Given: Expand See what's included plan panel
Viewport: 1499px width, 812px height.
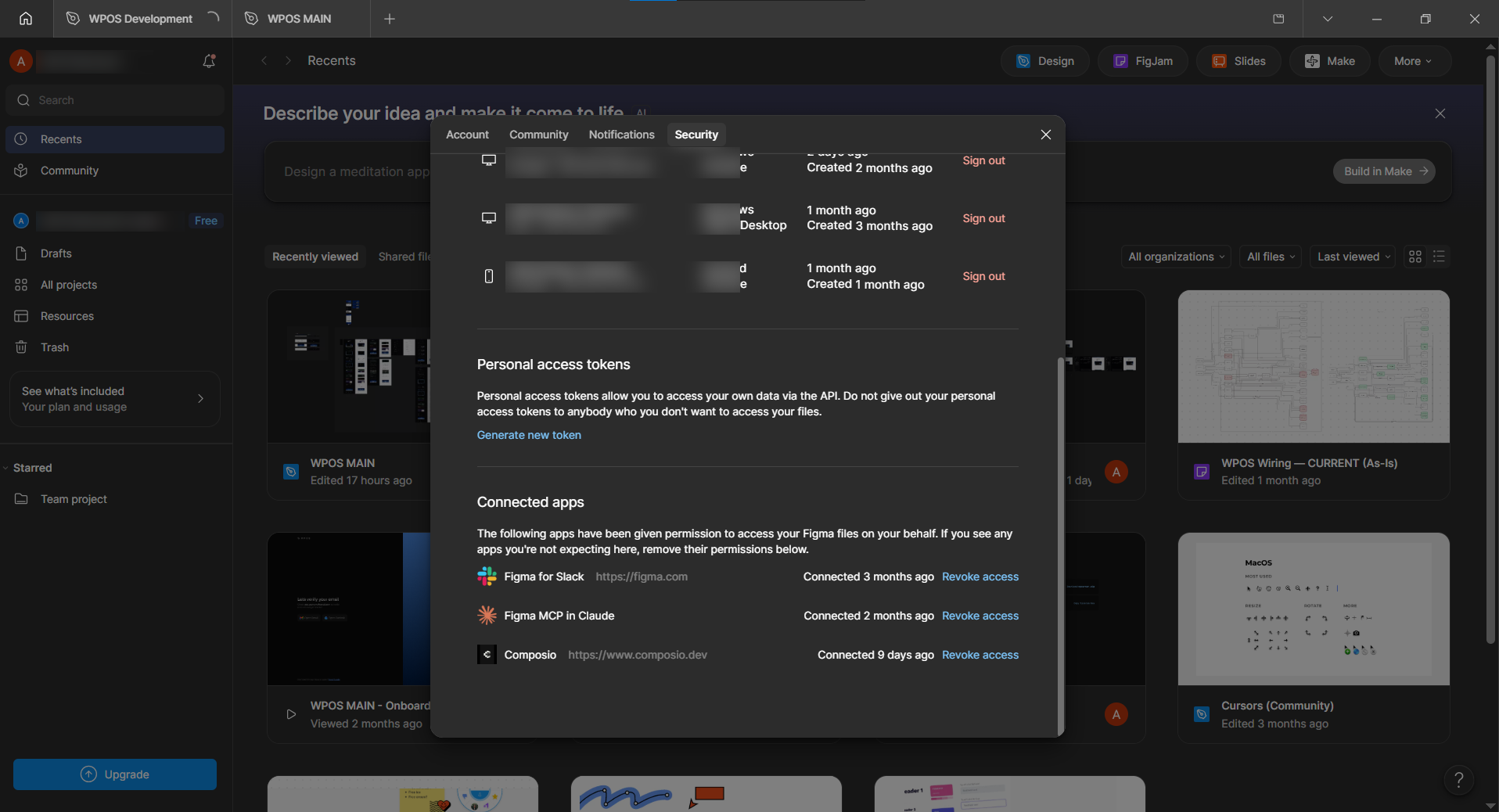Looking at the screenshot, I should (115, 399).
